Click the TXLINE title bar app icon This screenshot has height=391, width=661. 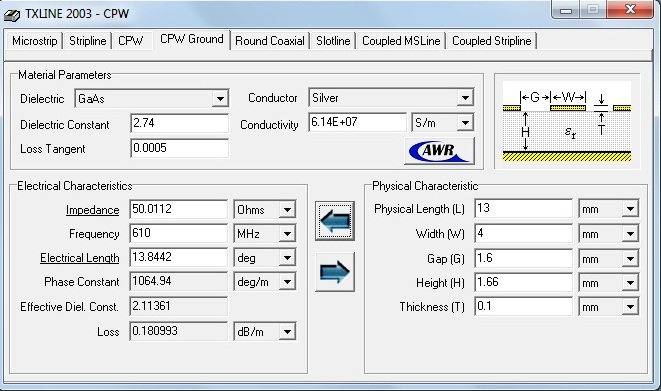click(11, 15)
